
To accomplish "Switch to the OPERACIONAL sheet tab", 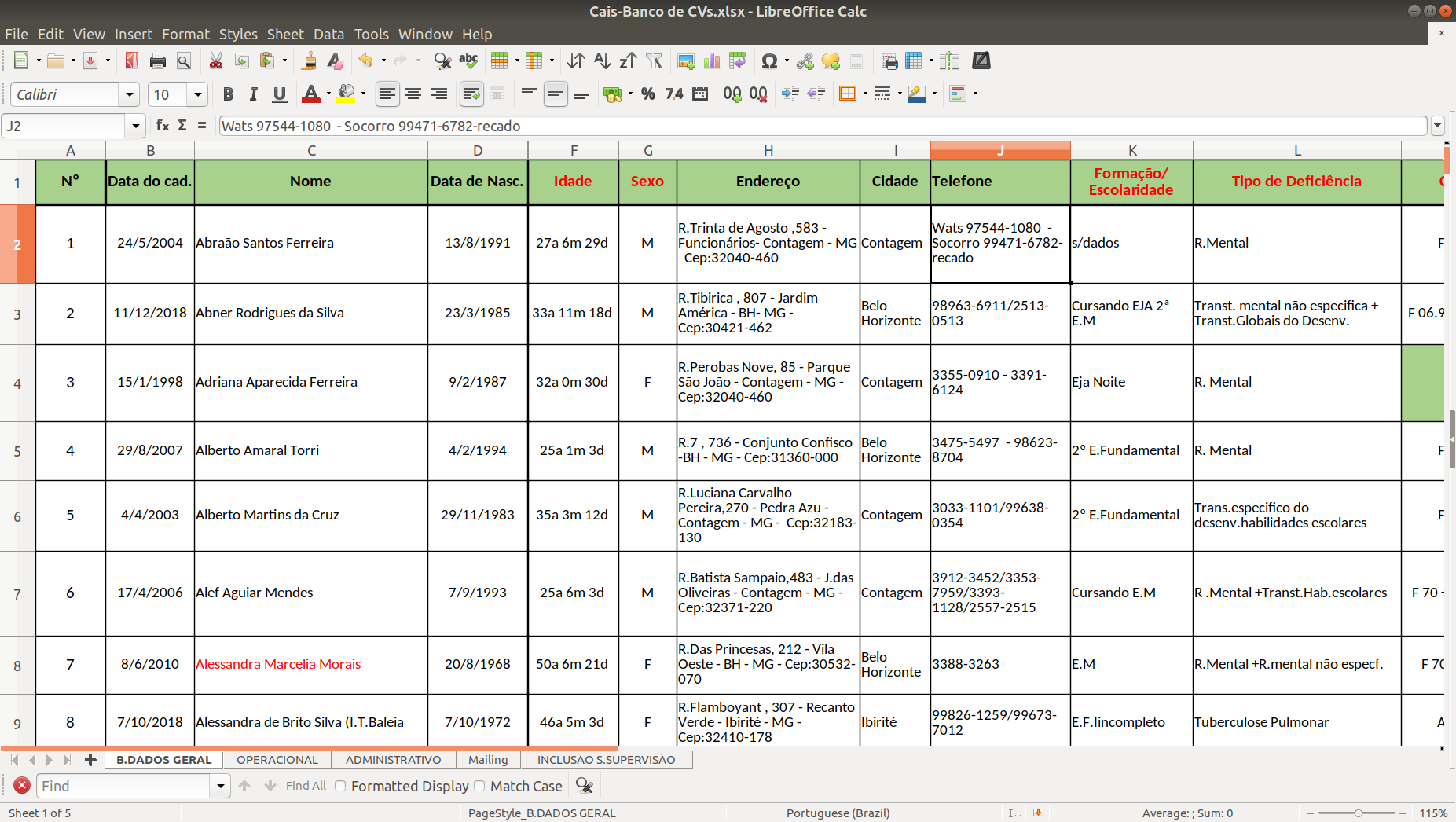I will [x=277, y=760].
